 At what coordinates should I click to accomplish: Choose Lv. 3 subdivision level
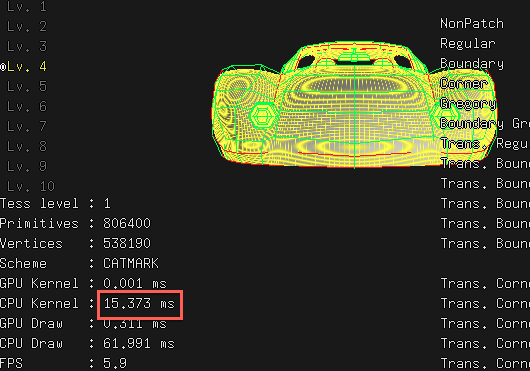click(x=26, y=46)
